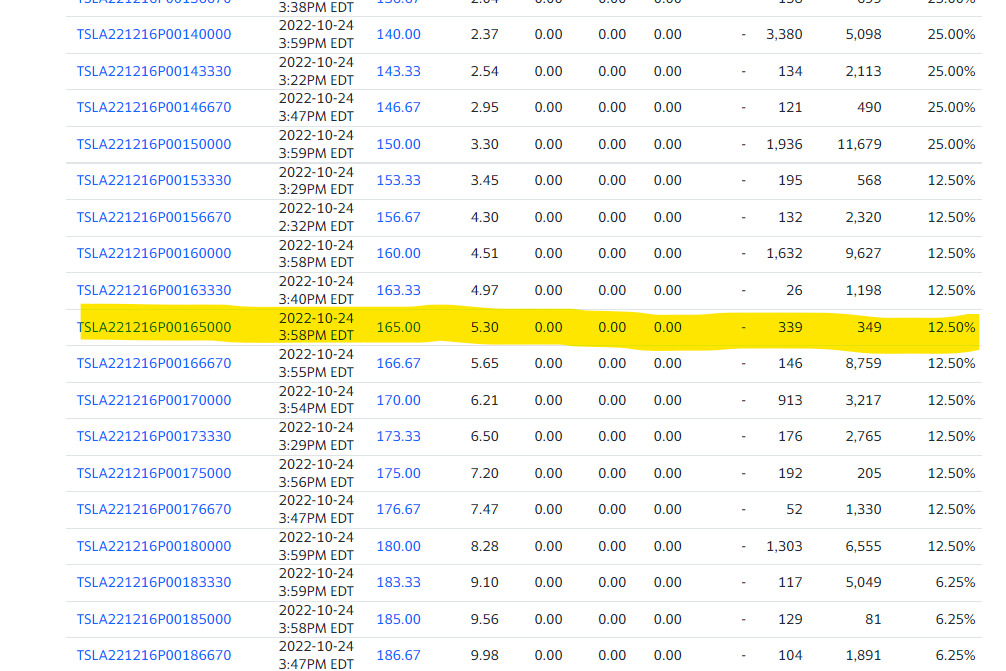Select the 3:54PM EDT trade timestamp
This screenshot has width=1006, height=671.
pos(316,409)
